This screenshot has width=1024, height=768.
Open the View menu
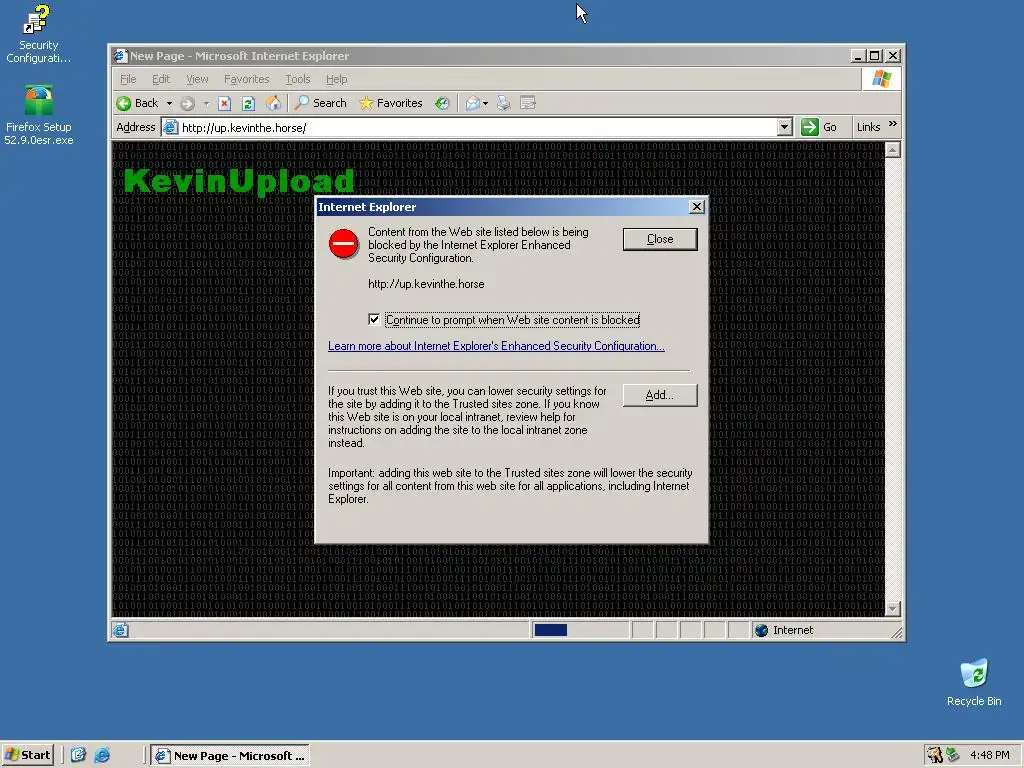[197, 79]
